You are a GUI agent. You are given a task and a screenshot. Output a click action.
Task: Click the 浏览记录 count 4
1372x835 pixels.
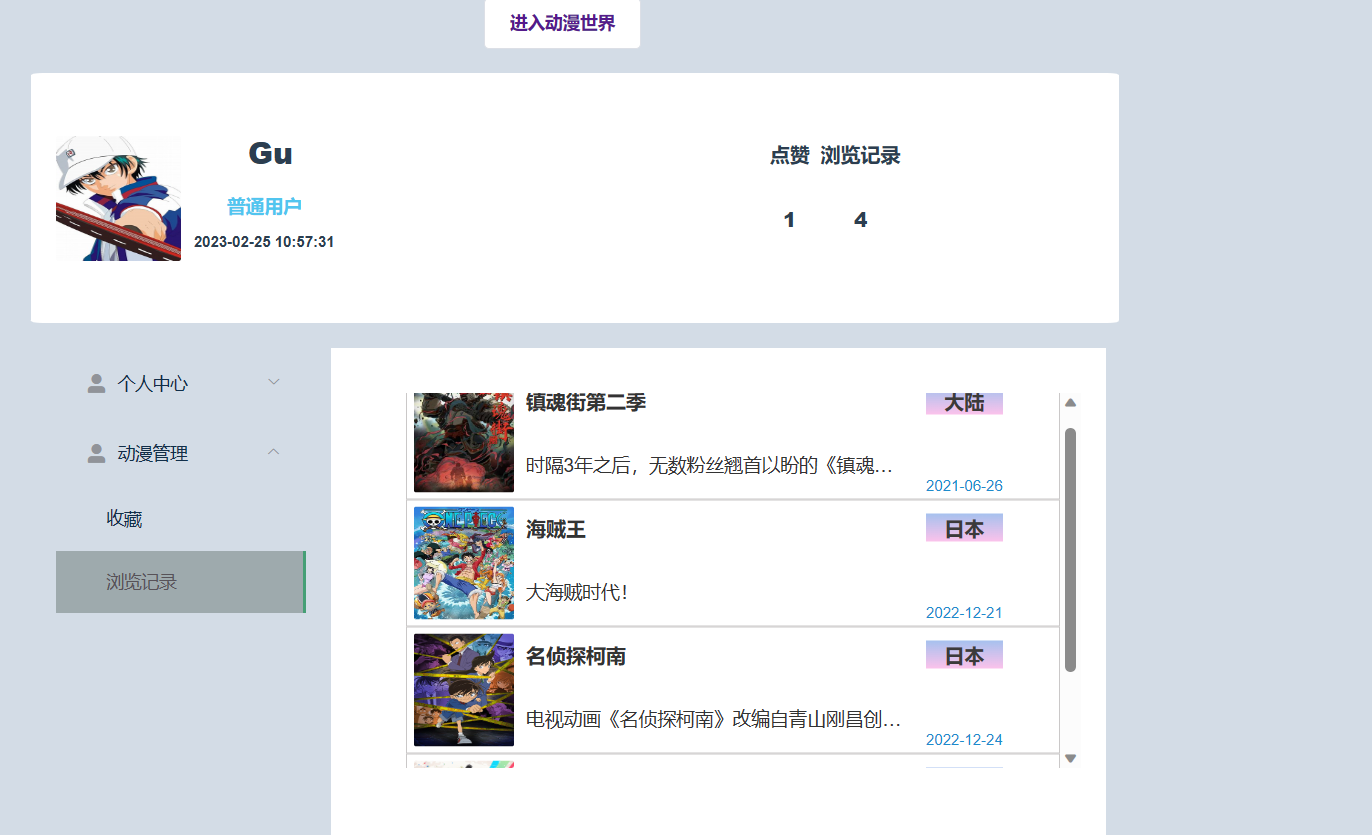860,220
